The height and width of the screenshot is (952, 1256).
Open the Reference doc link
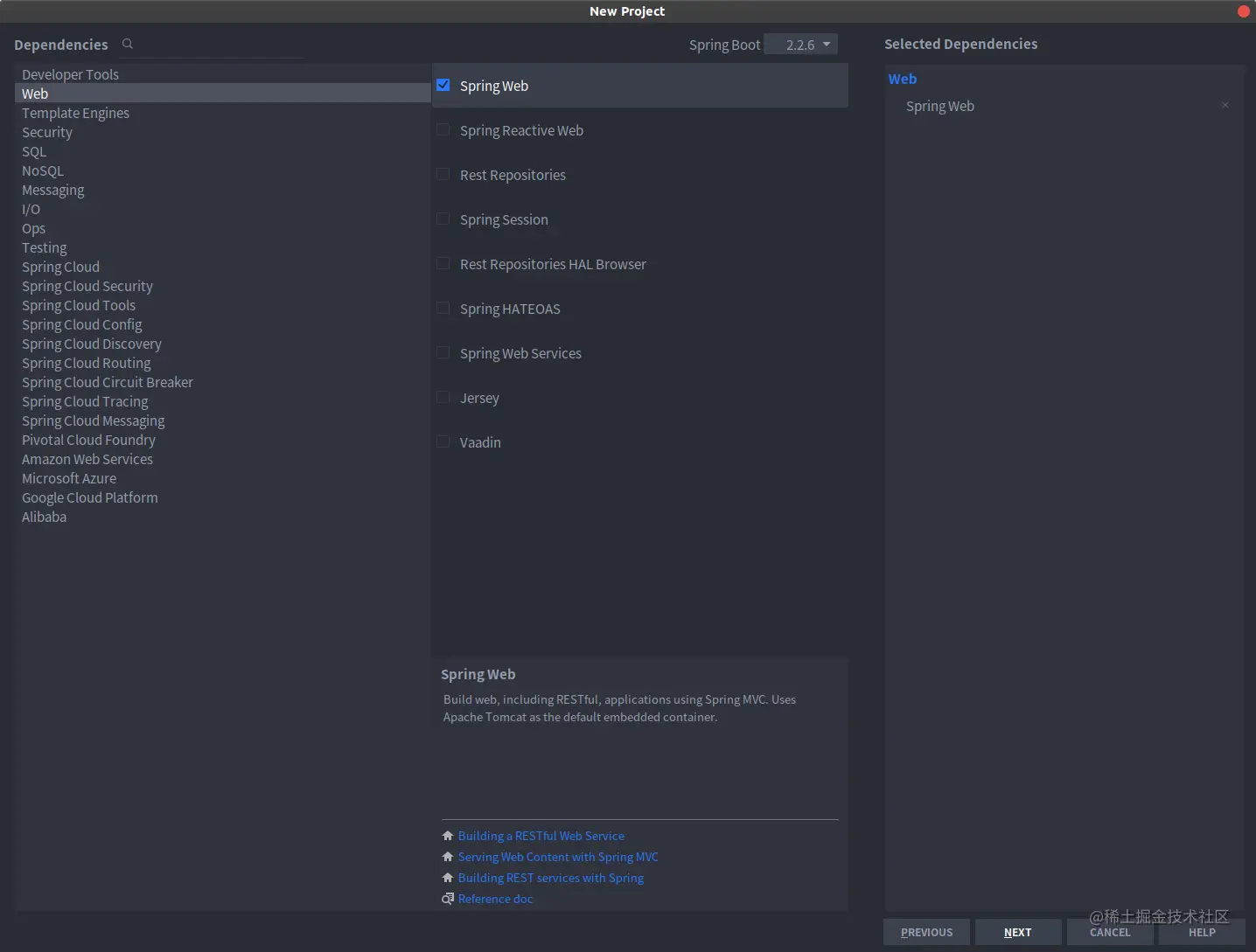(495, 899)
